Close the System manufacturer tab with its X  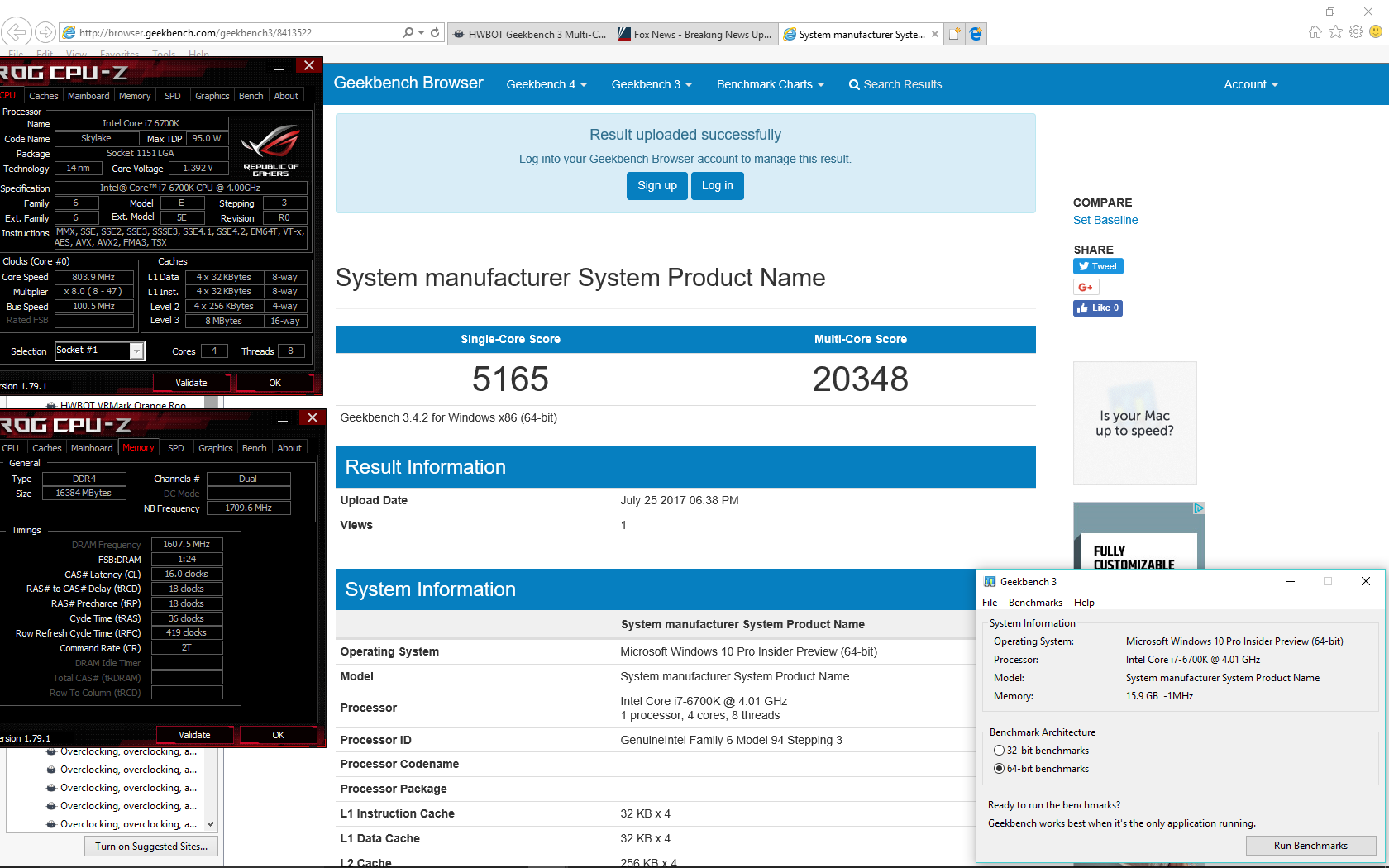click(935, 34)
